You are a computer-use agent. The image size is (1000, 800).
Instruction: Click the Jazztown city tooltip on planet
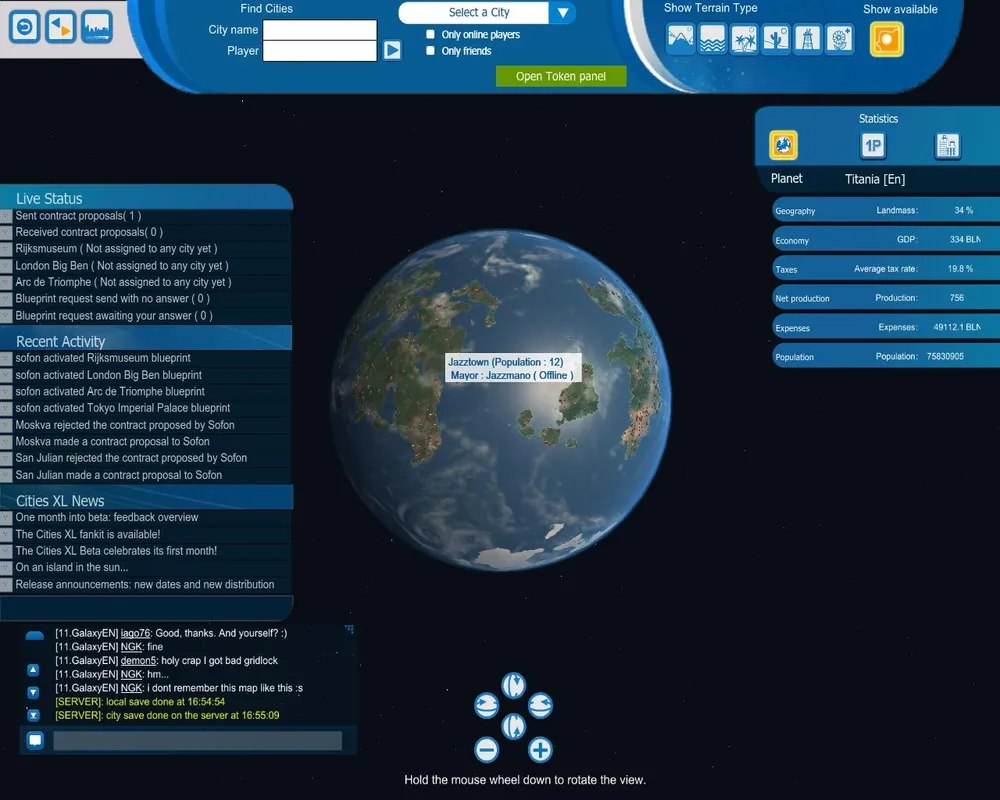tap(513, 368)
